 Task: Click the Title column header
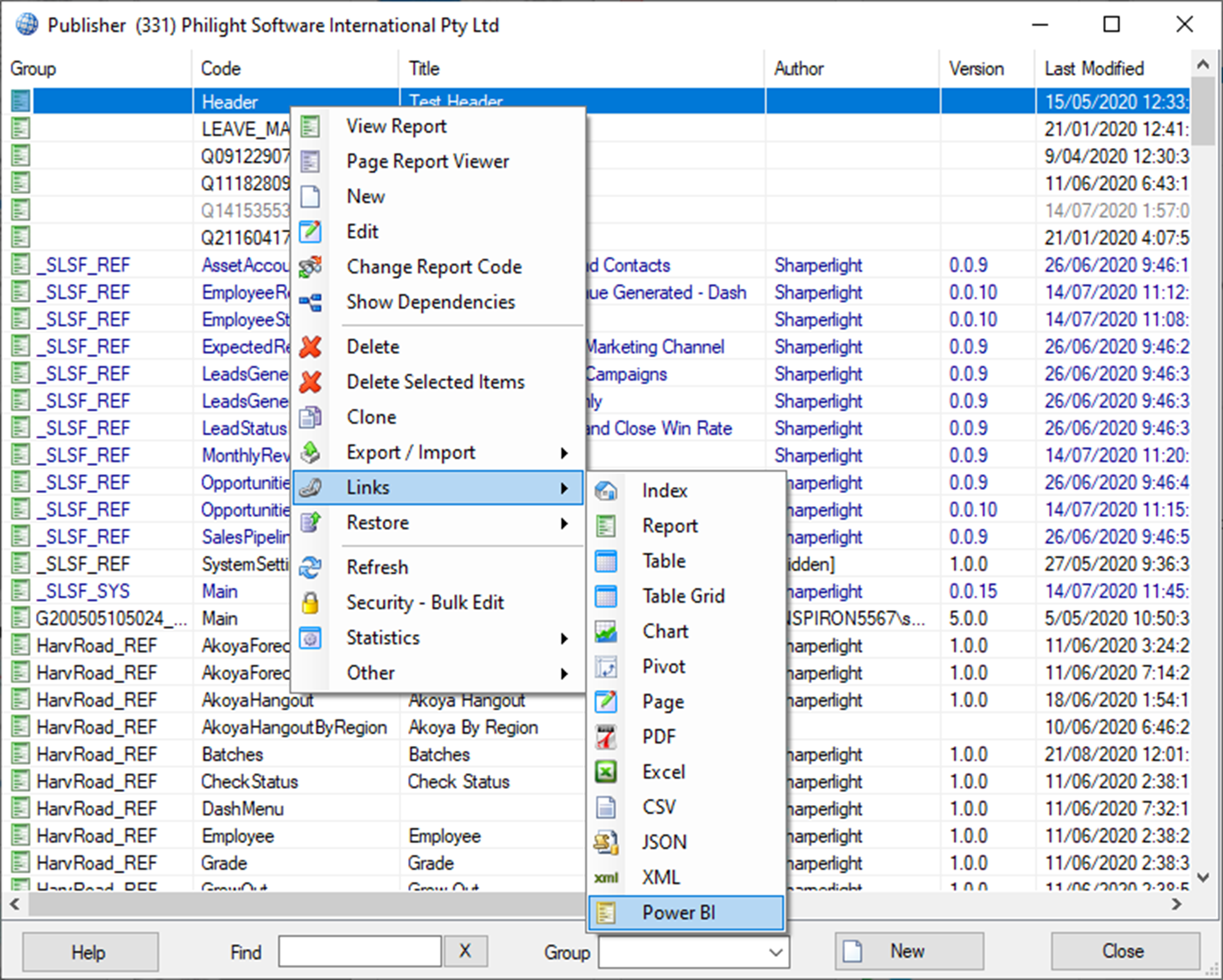point(582,69)
